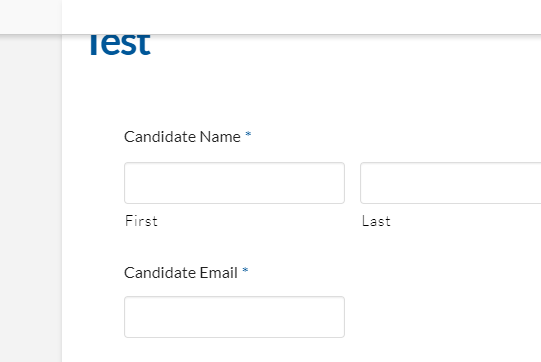Click the blue "Test" page heading
The width and height of the screenshot is (541, 362).
tap(120, 45)
